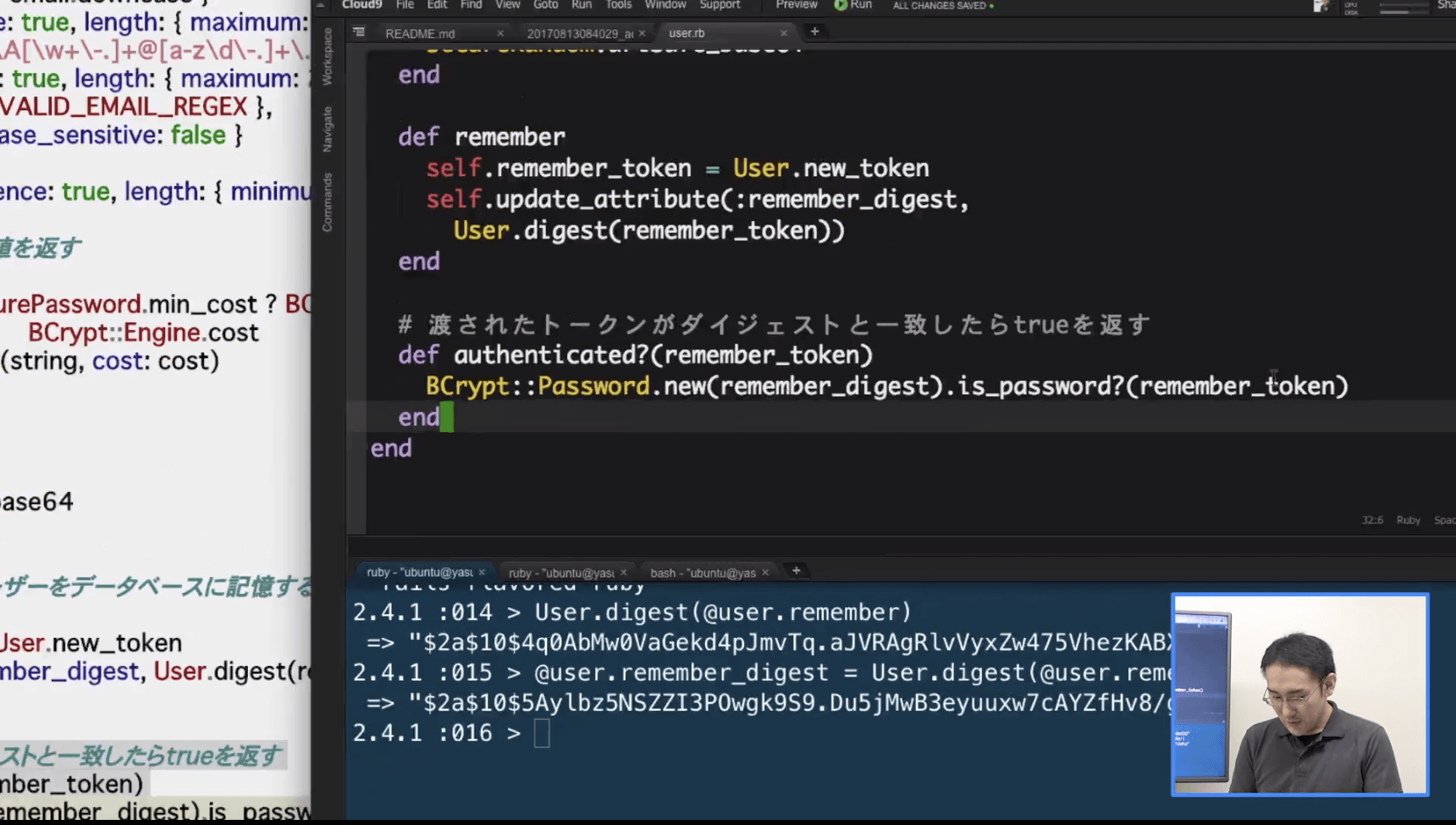
Task: Close the README.md tab
Action: [x=500, y=33]
